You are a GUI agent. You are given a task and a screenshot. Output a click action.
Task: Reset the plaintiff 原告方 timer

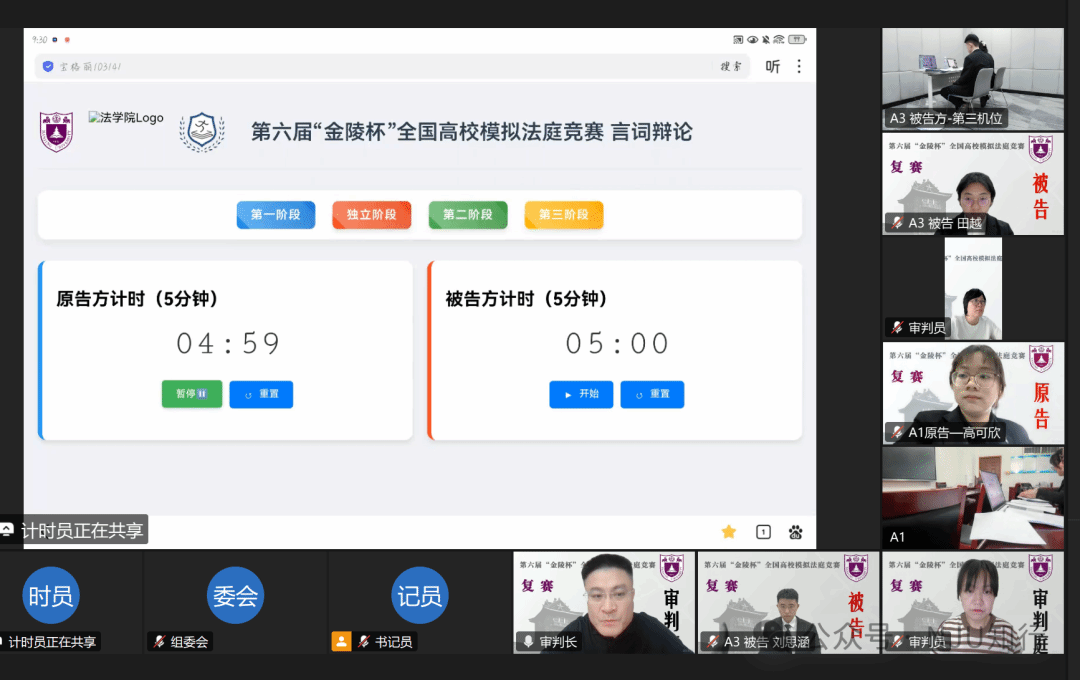coord(261,394)
